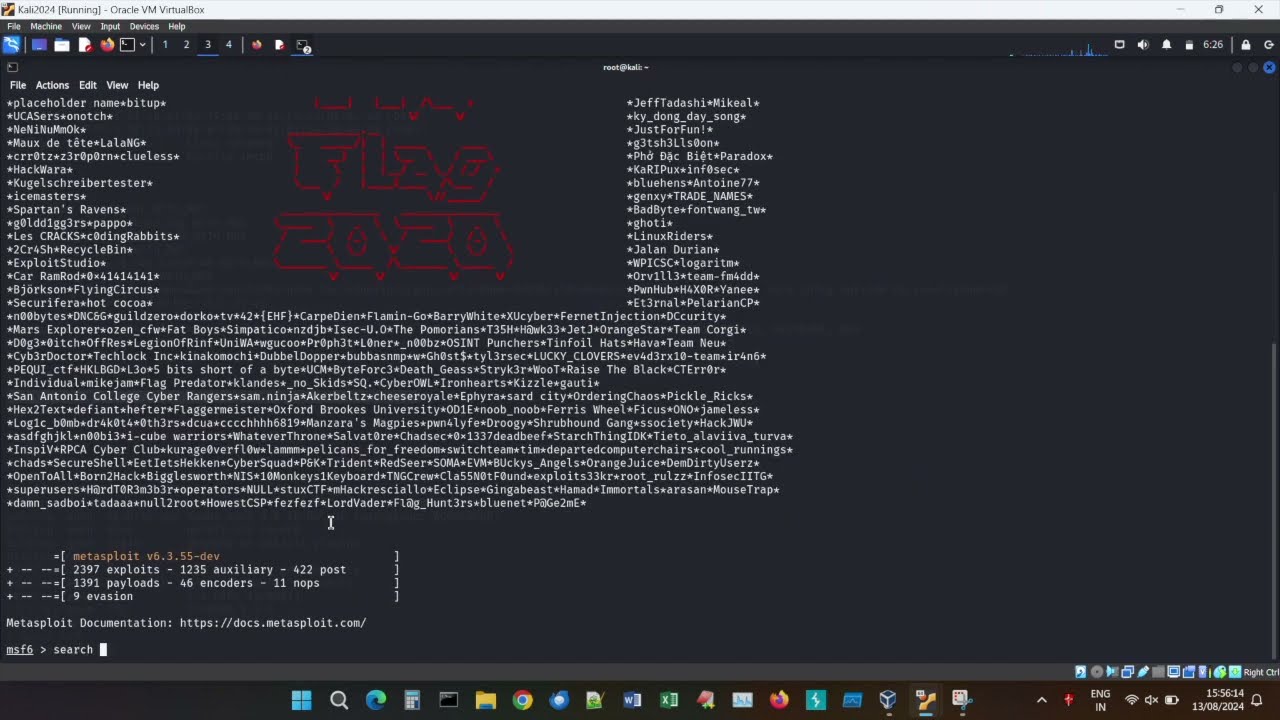
Task: Open terminal View menu
Action: point(117,85)
